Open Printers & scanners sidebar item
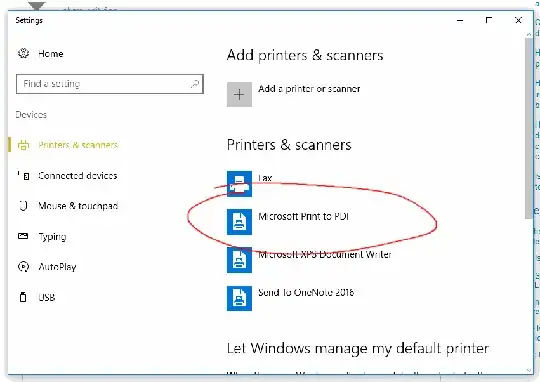The image size is (540, 382). [x=78, y=145]
